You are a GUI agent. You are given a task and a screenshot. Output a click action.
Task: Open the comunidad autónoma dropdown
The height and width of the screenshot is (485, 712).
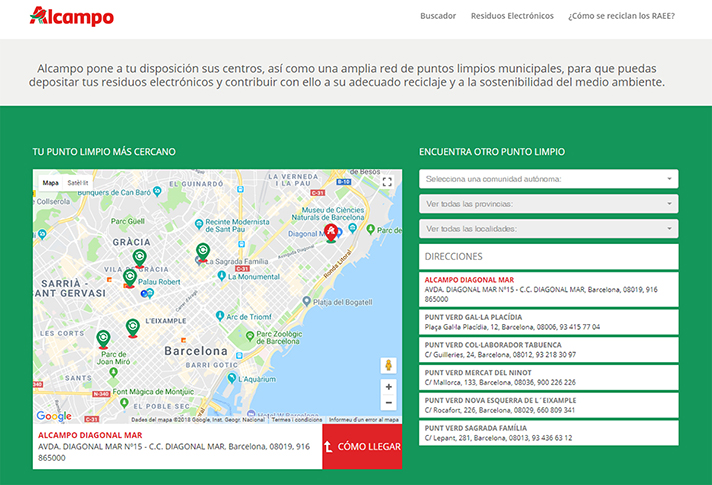(x=548, y=179)
